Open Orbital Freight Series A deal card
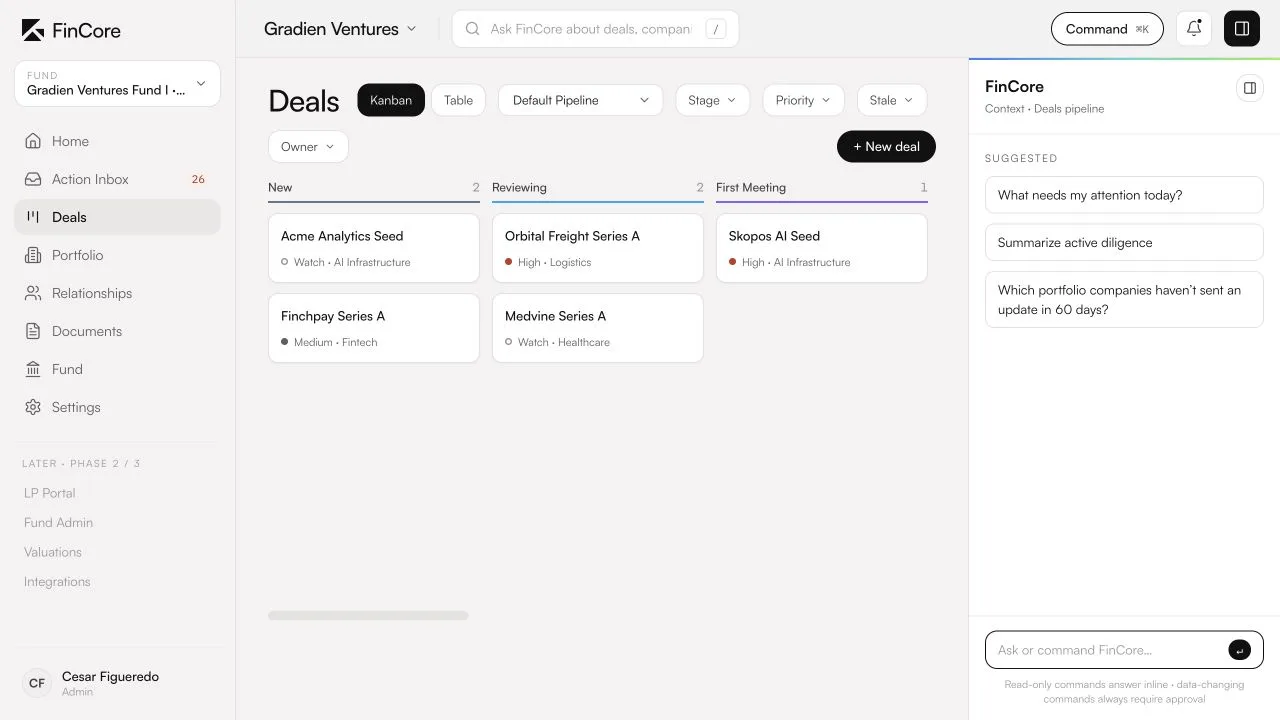 point(598,248)
